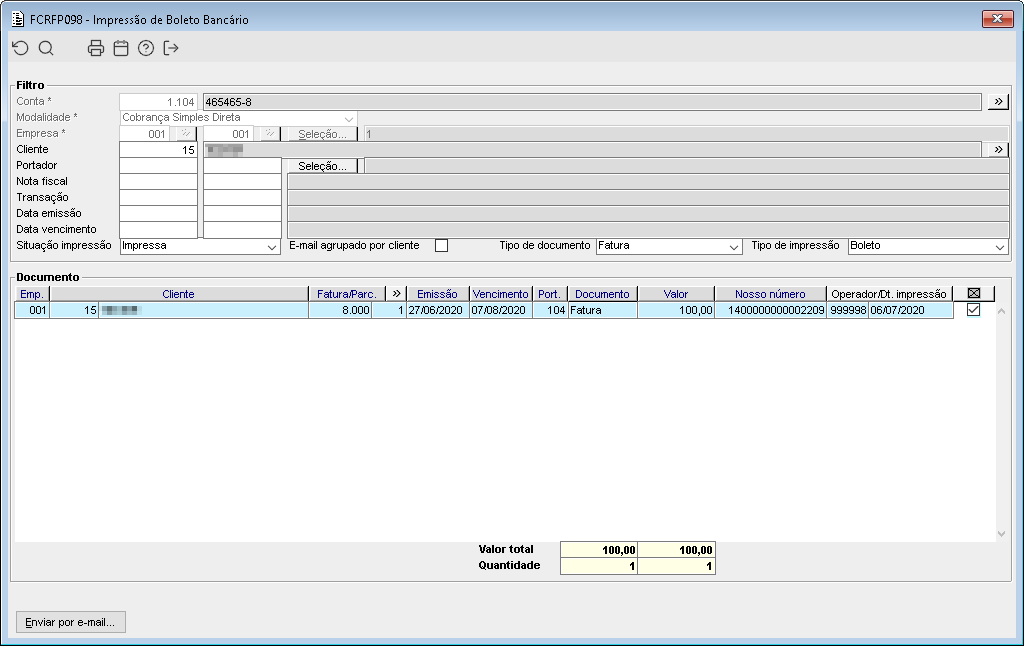1024x646 pixels.
Task: Click the operator 999998 cell
Action: [848, 310]
